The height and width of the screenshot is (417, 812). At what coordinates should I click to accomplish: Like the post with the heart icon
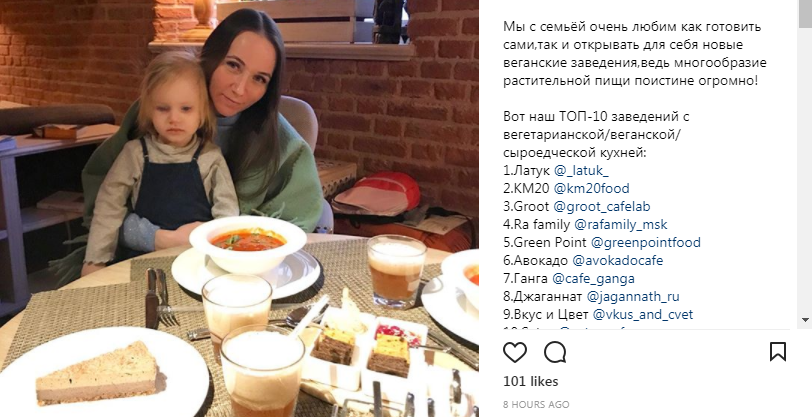(x=515, y=352)
